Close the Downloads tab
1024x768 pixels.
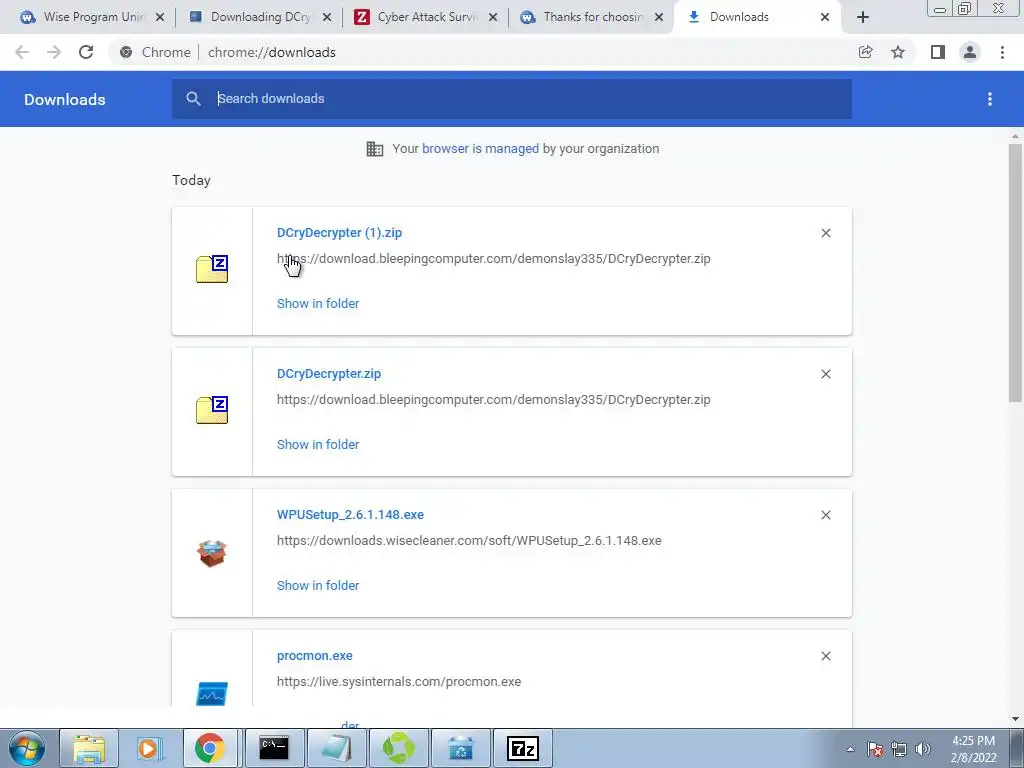click(825, 17)
